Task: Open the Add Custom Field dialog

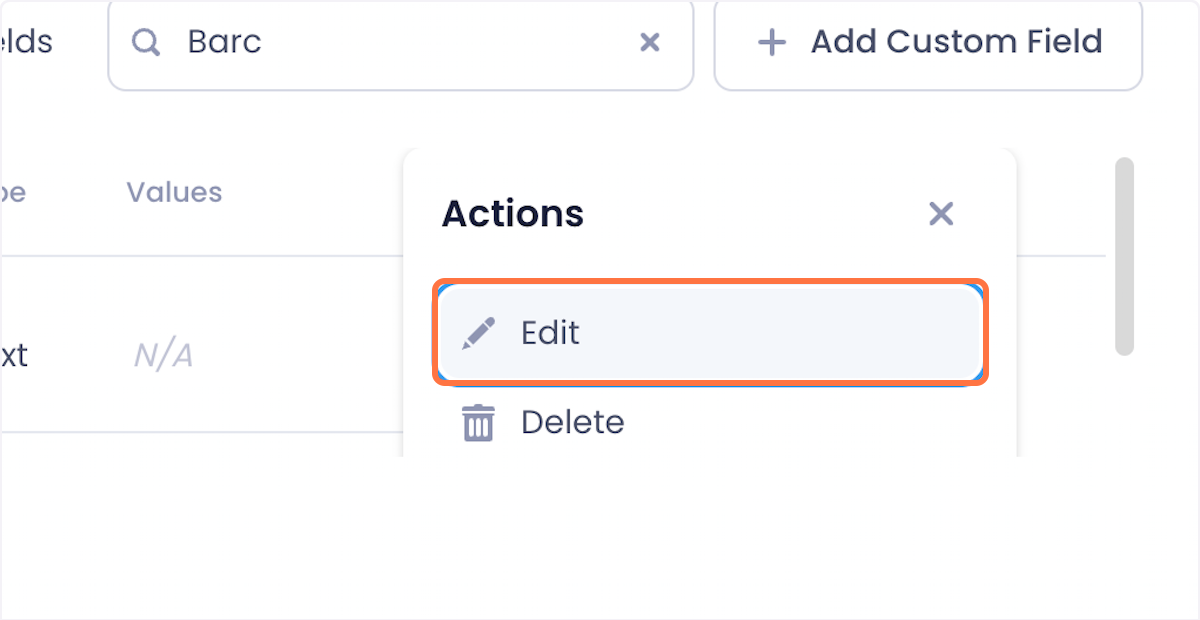Action: click(x=928, y=42)
